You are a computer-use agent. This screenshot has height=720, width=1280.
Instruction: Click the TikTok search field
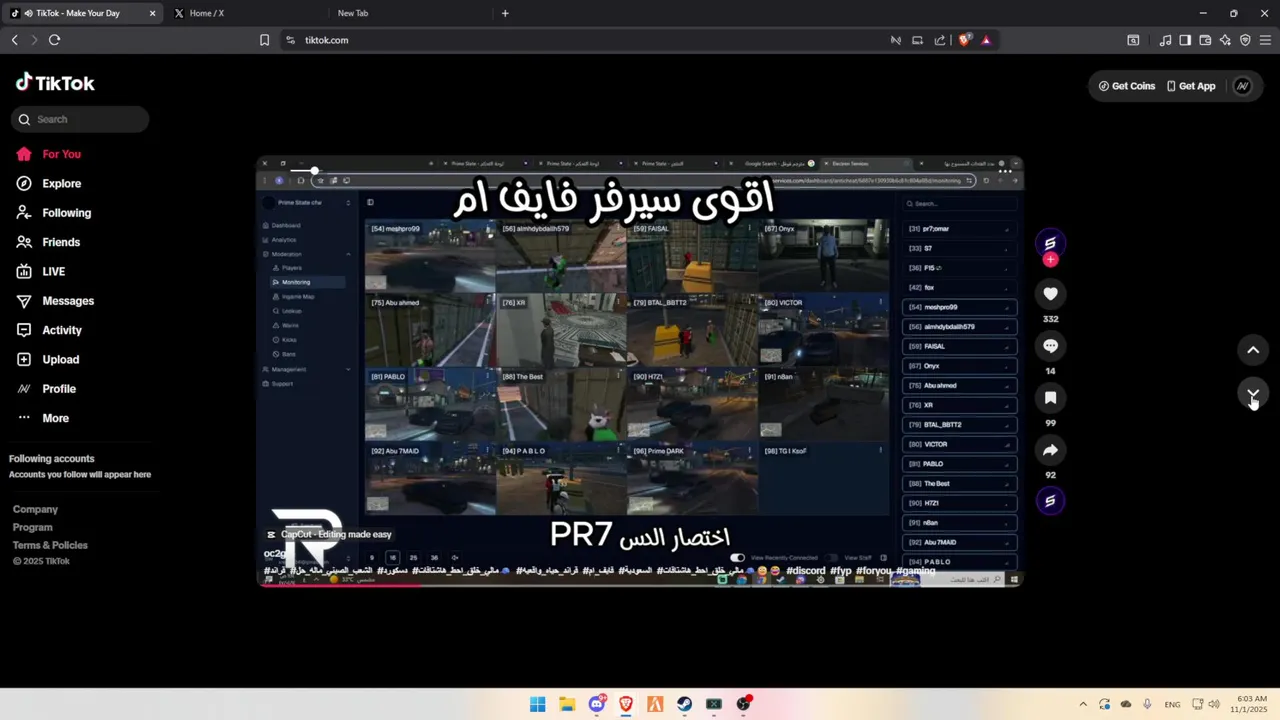[x=80, y=119]
